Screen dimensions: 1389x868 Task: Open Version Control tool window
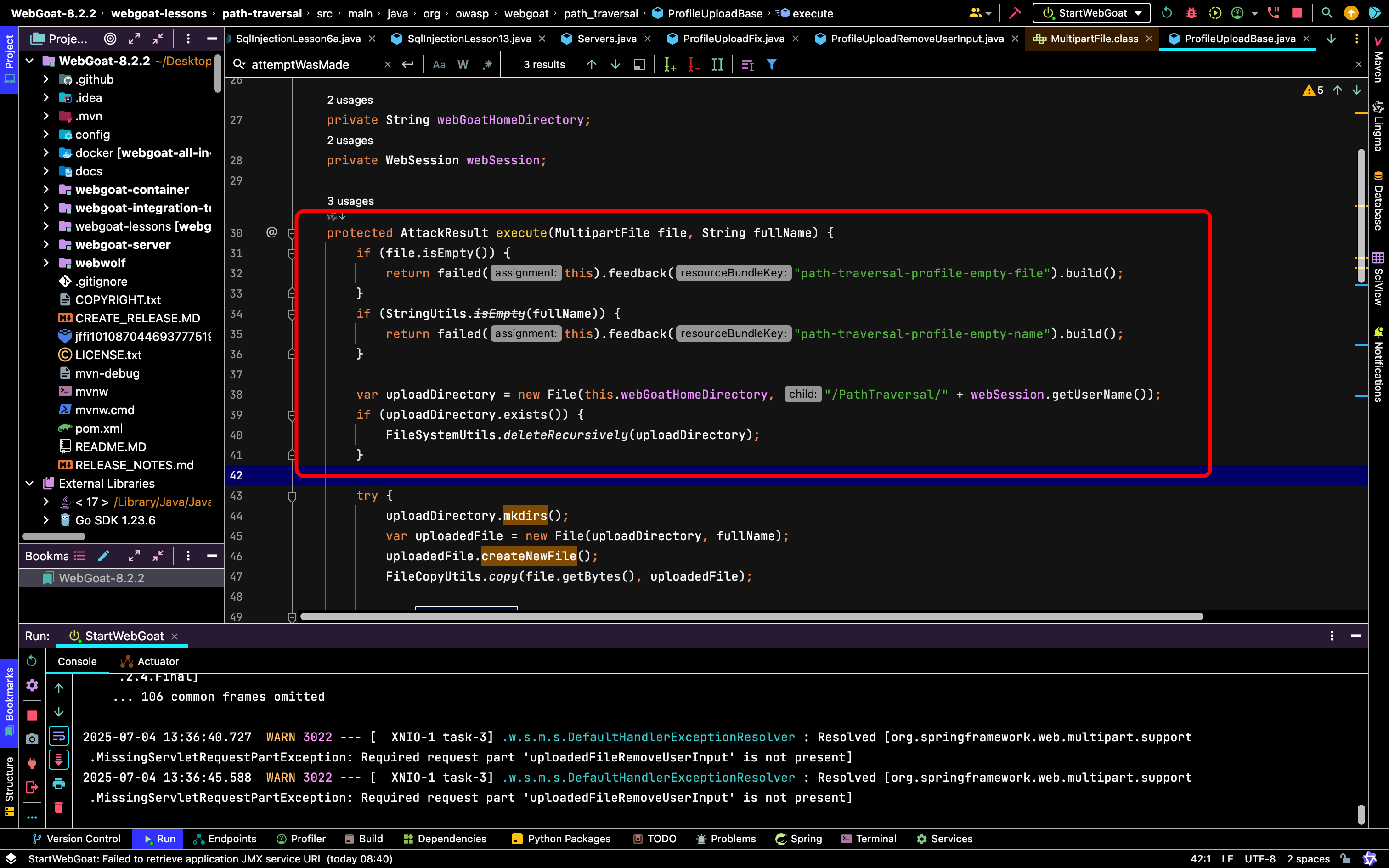click(76, 839)
